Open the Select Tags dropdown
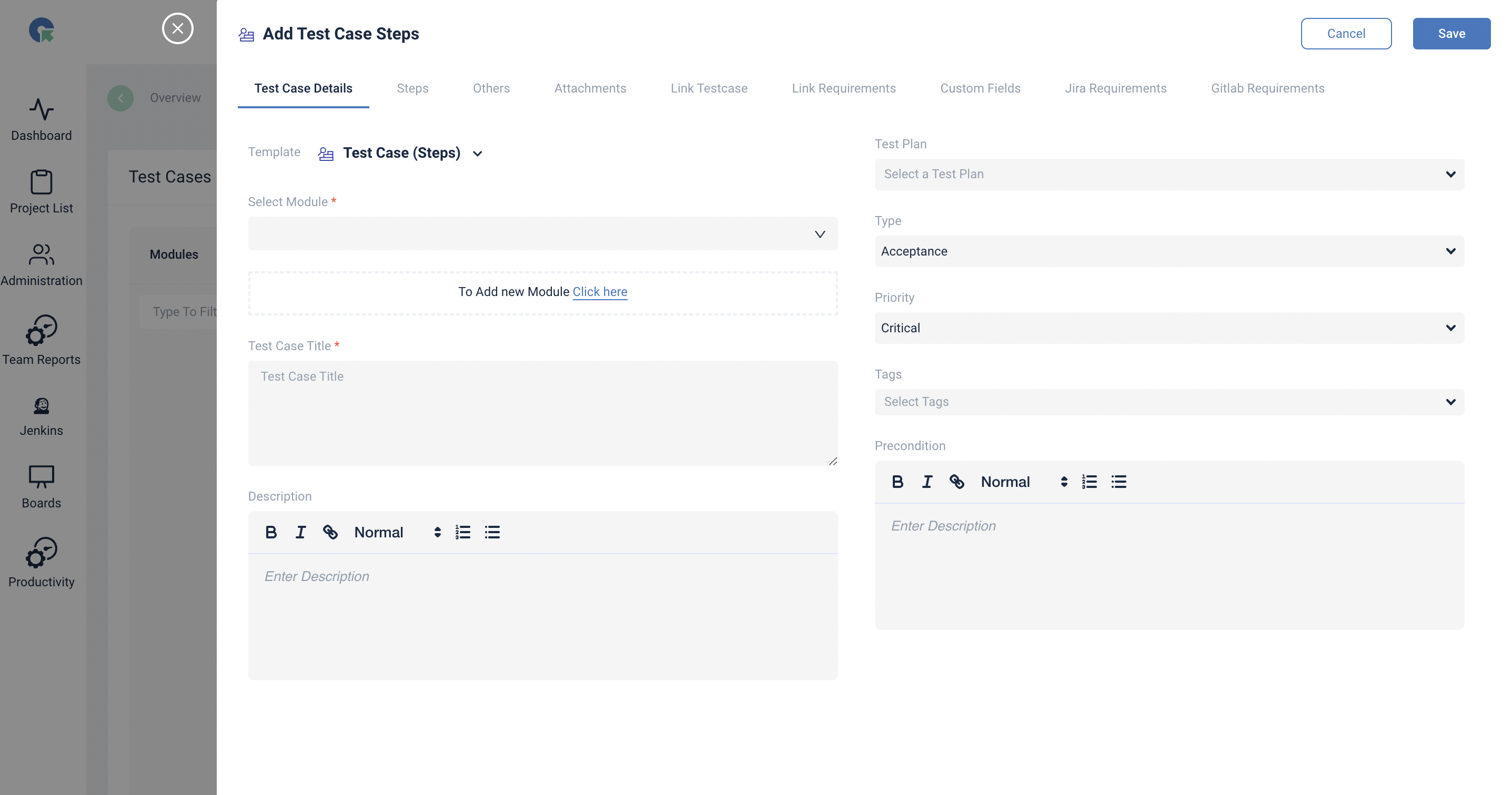The image size is (1512, 795). click(1168, 402)
